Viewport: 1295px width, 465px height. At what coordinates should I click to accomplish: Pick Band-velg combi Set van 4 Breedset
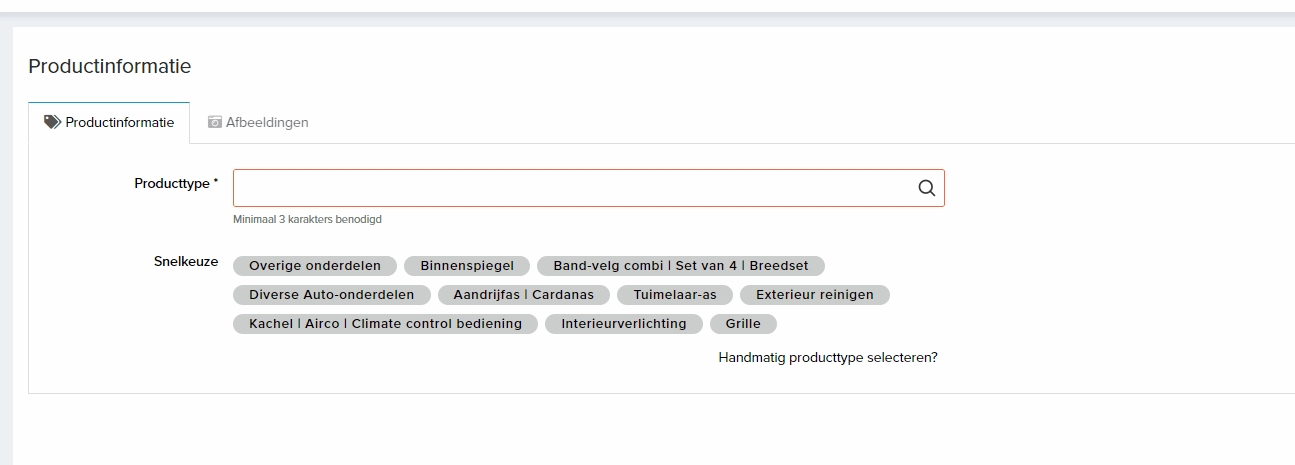click(680, 266)
